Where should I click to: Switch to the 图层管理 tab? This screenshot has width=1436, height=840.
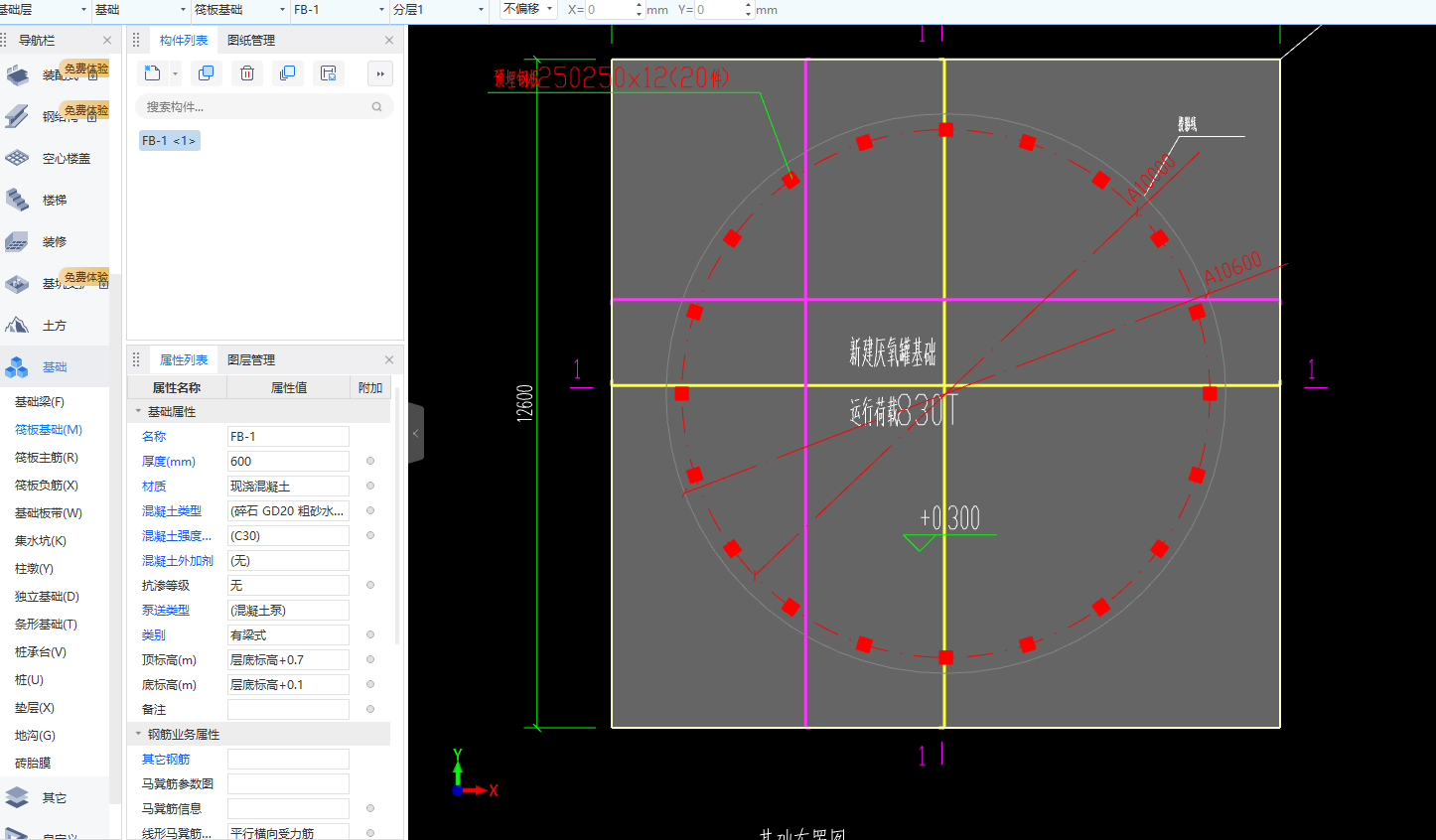tap(251, 360)
